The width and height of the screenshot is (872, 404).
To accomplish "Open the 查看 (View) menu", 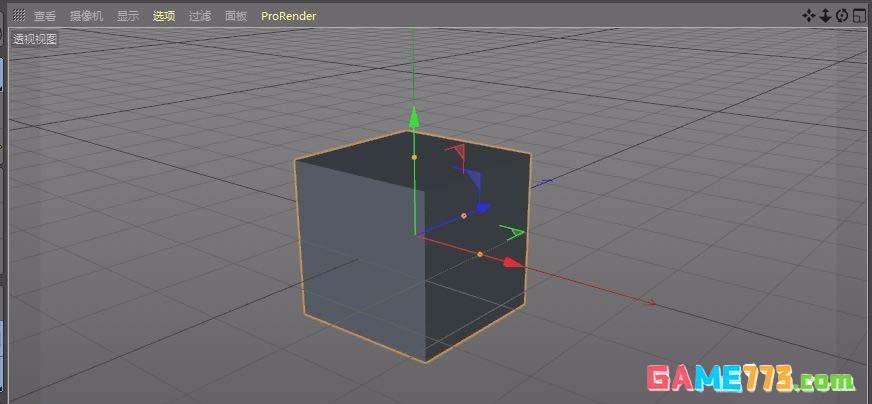I will (45, 16).
